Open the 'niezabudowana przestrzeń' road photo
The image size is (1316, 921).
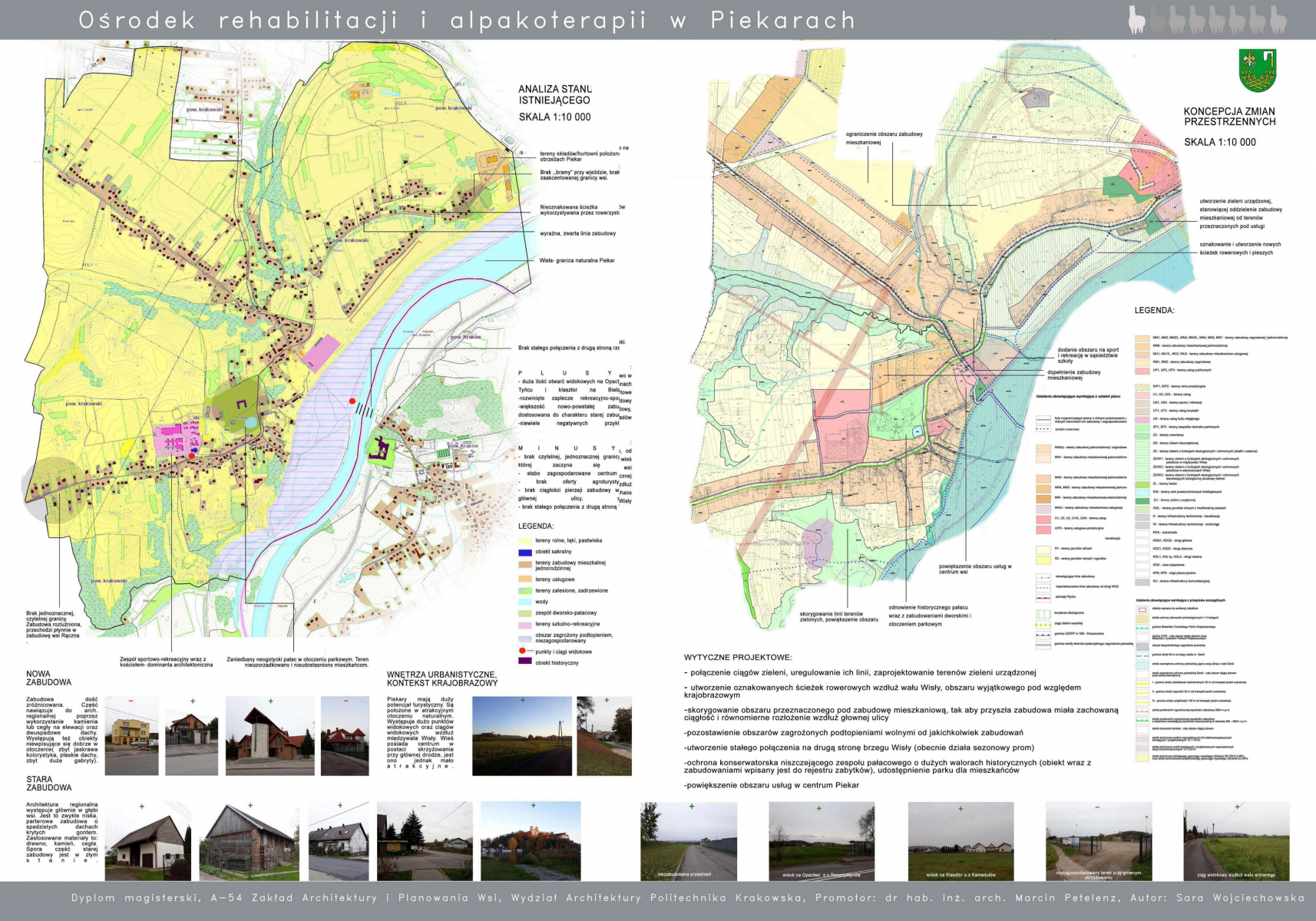click(689, 840)
